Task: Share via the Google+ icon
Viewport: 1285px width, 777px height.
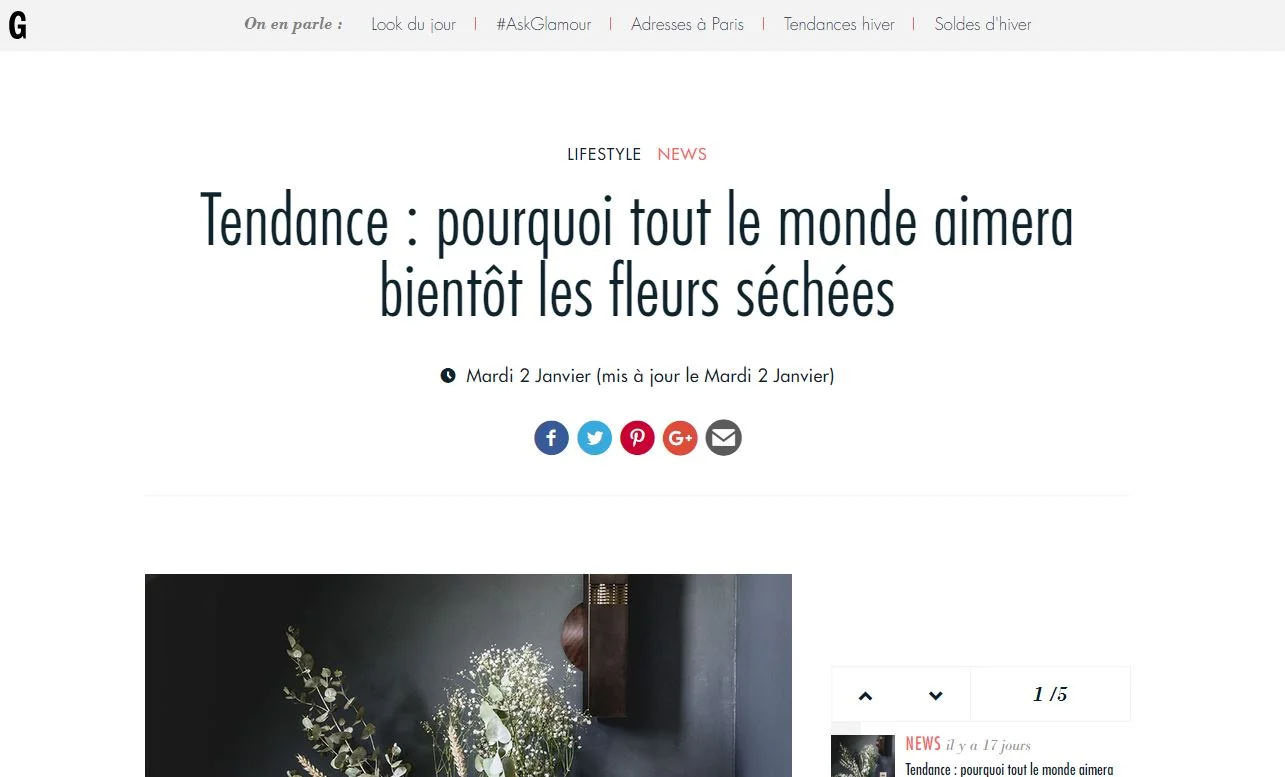Action: [x=680, y=438]
